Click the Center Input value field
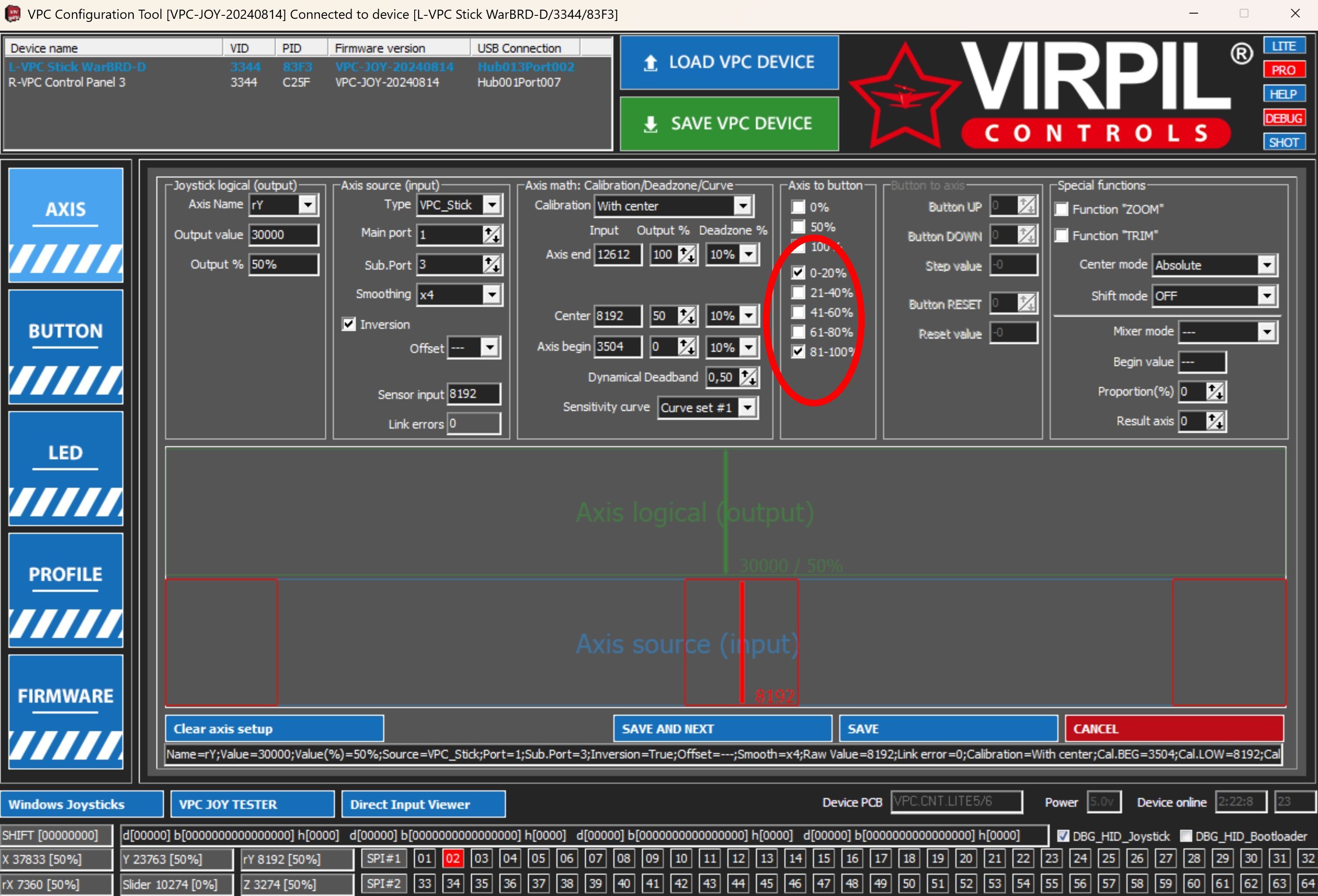Screen dimensions: 1318x896 [x=618, y=316]
